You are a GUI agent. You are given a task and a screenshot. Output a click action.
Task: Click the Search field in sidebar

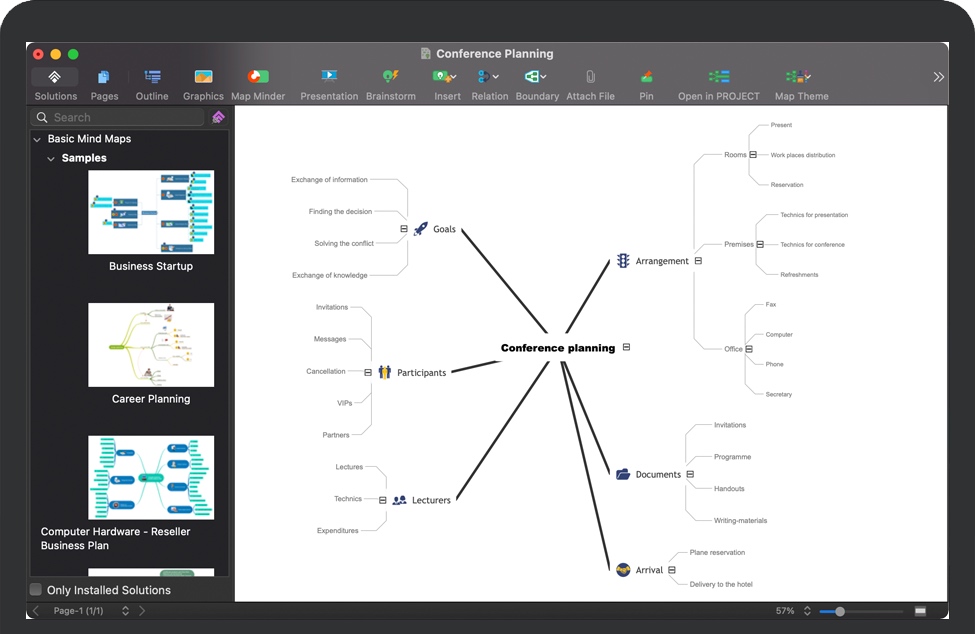point(117,117)
